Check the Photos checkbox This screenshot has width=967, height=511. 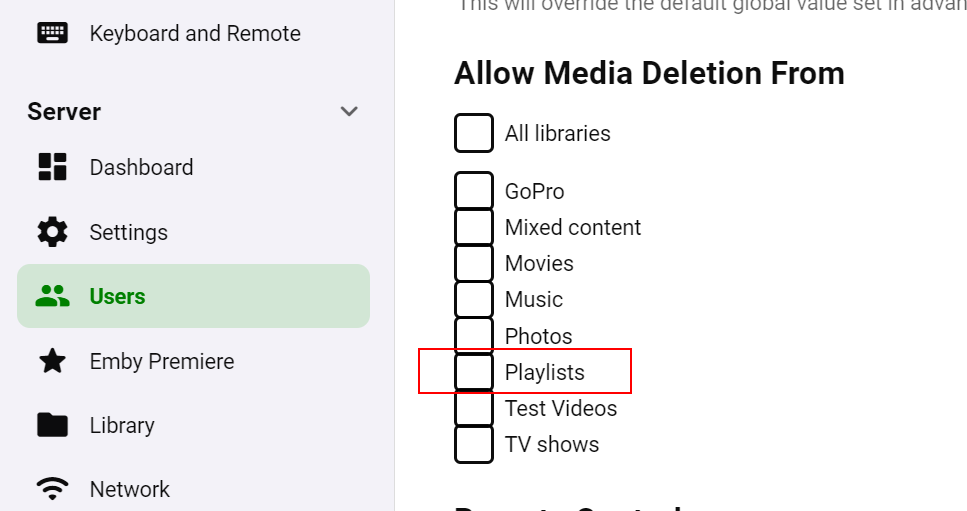474,336
